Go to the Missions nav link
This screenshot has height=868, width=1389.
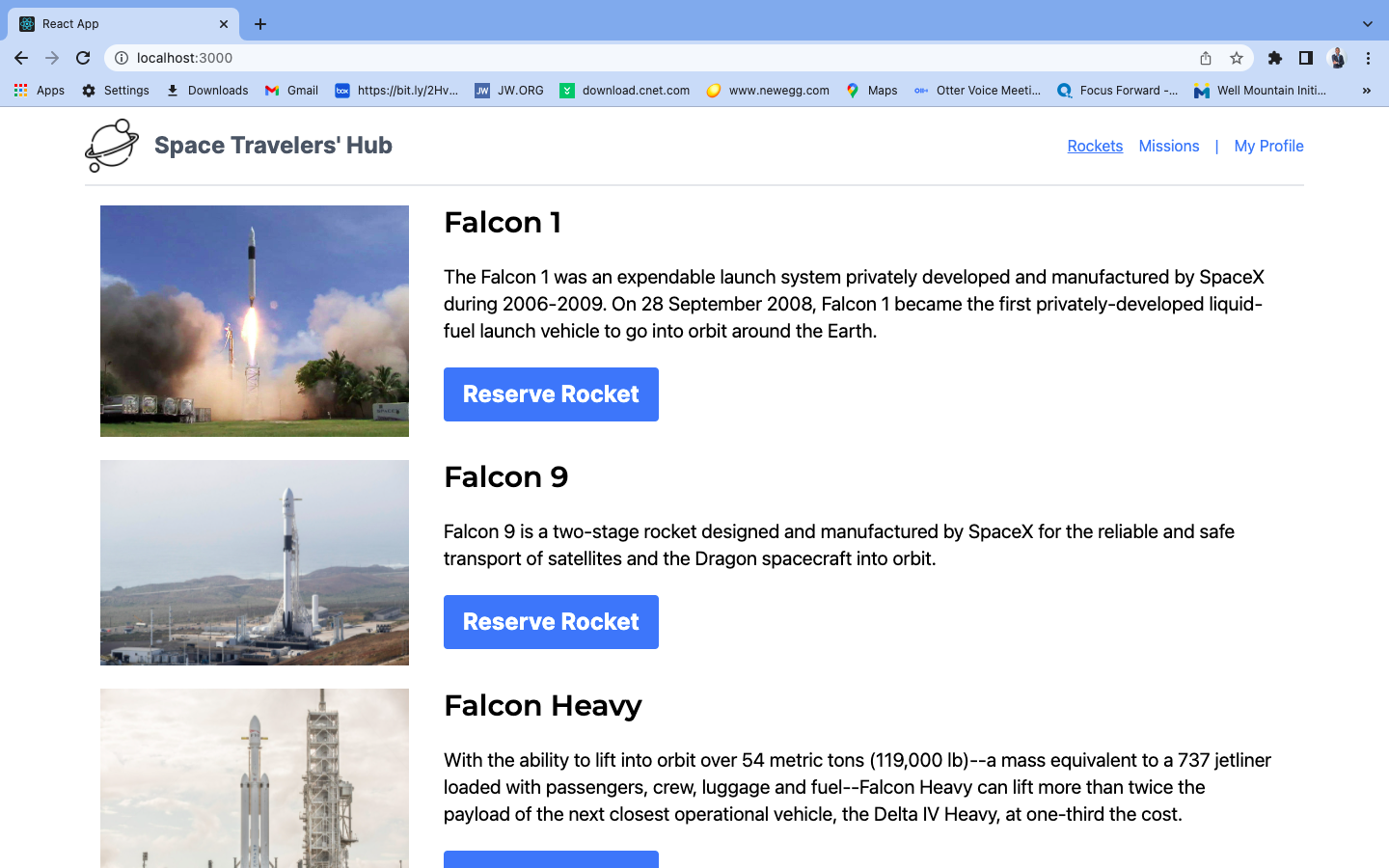1169,146
